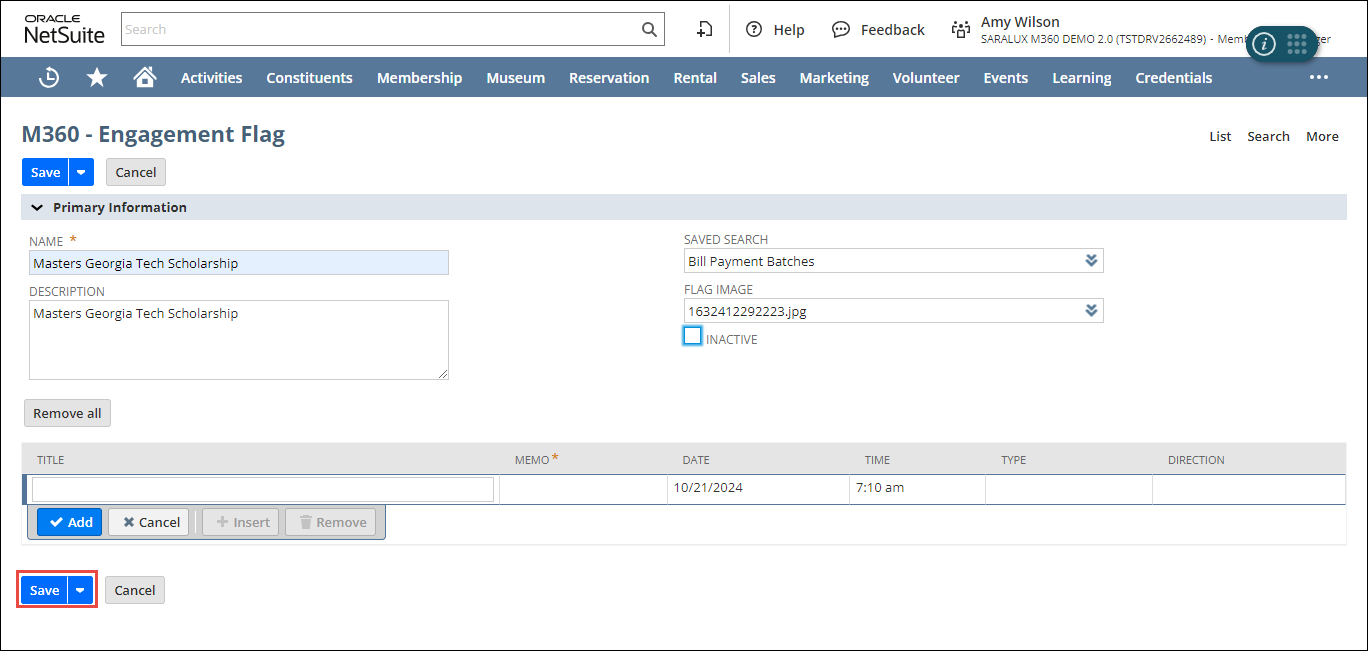The image size is (1368, 651).
Task: Collapse the Primary Information section
Action: pos(38,208)
